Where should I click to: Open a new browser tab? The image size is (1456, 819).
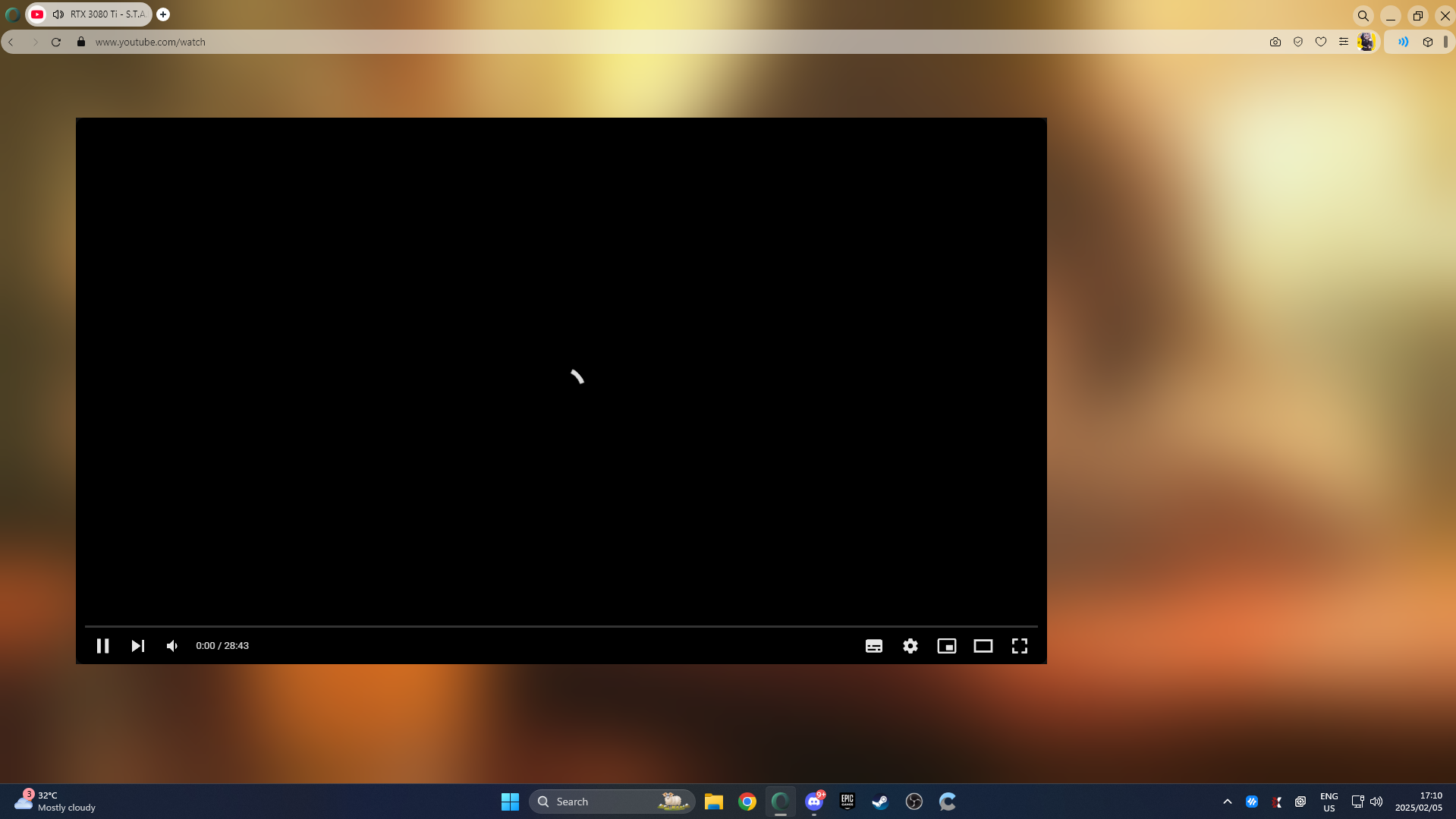click(x=163, y=14)
